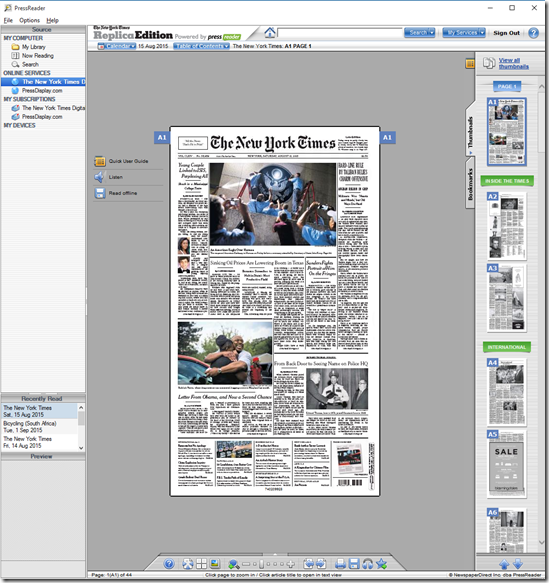Click the Listen speaker icon
This screenshot has height=583, width=549.
tap(99, 177)
